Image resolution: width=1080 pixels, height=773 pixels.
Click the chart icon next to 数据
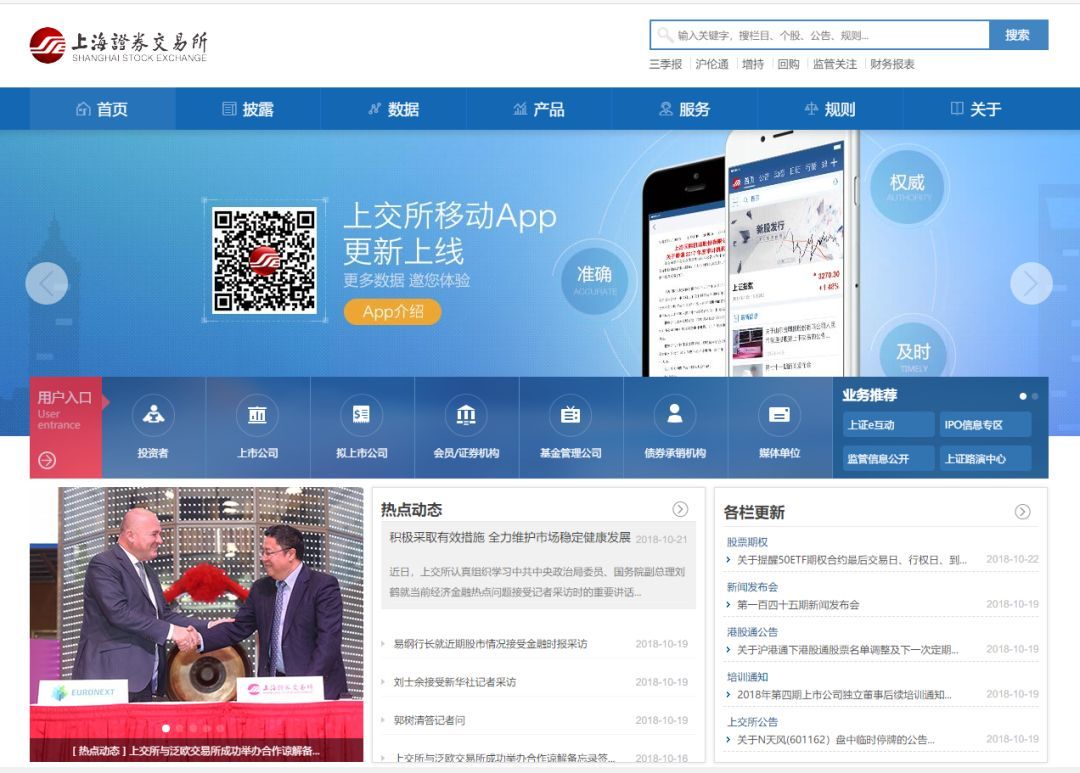coord(372,107)
